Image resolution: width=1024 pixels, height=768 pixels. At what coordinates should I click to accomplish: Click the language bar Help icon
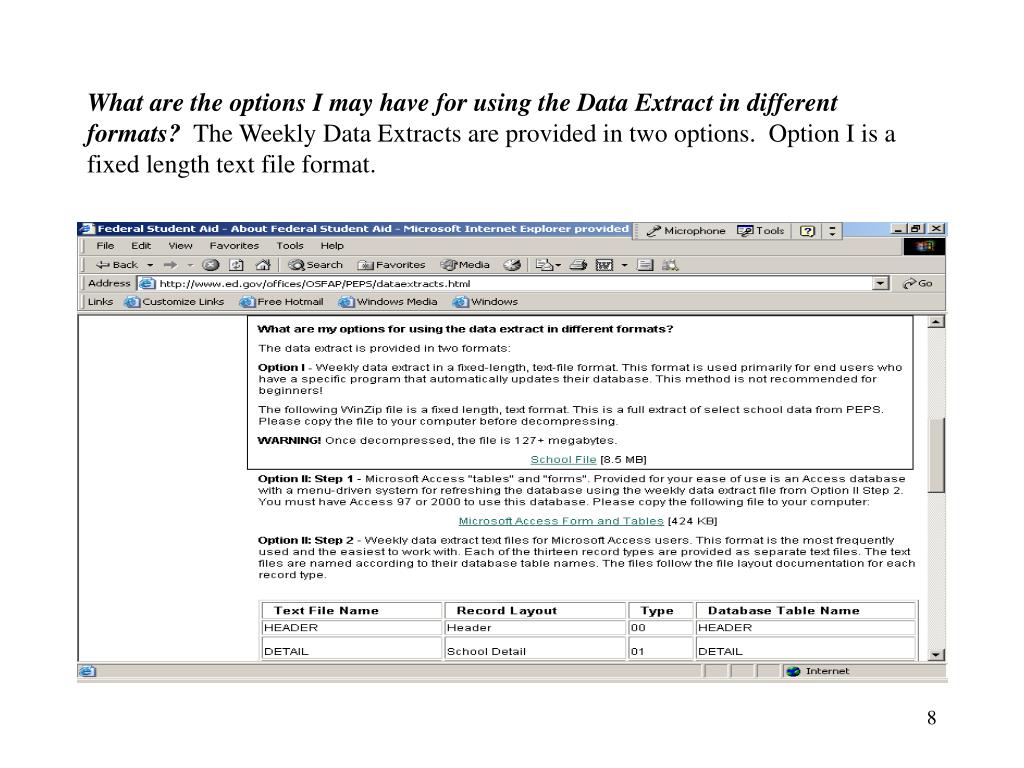[807, 231]
